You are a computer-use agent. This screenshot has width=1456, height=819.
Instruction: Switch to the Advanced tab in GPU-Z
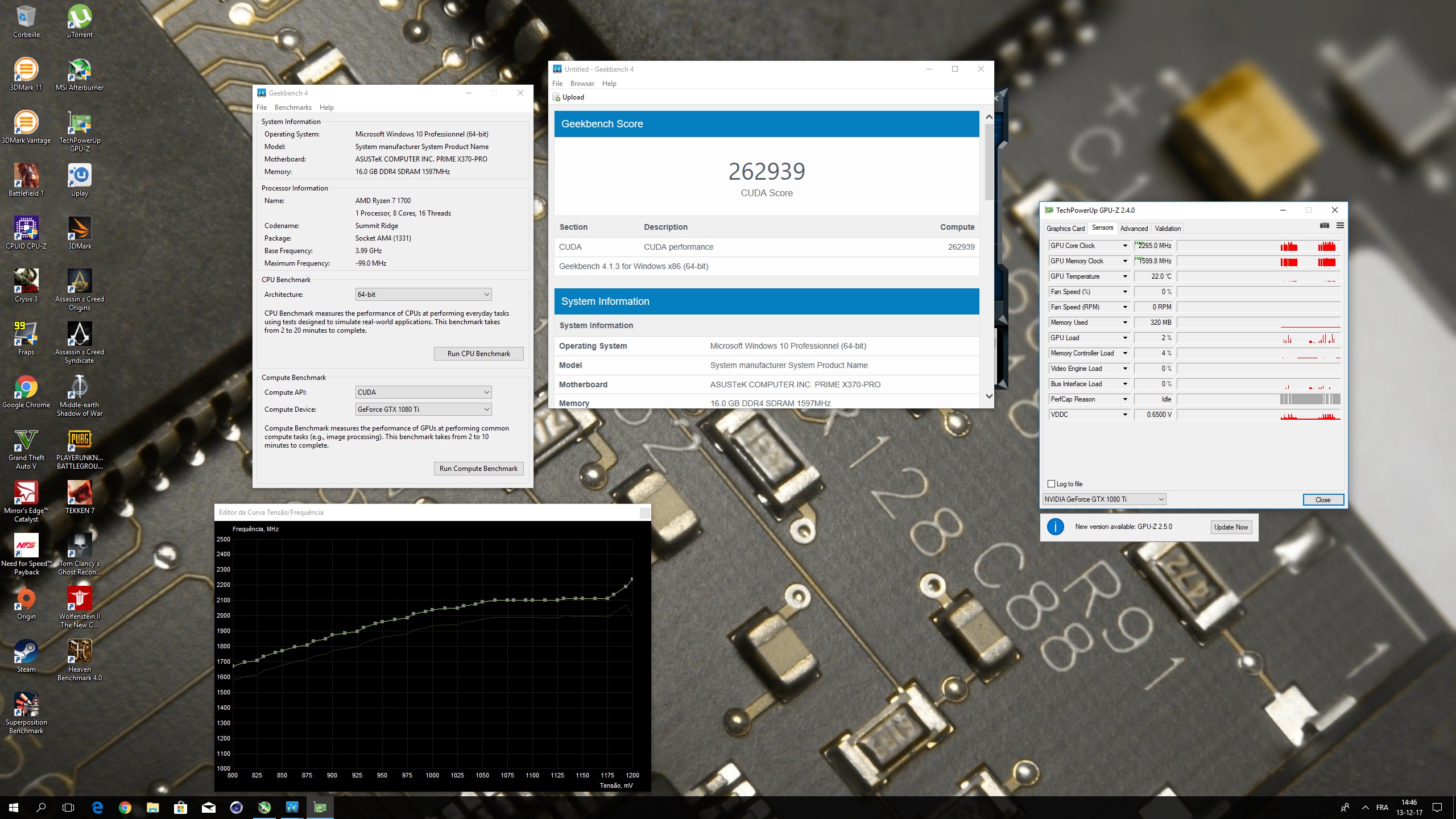(1134, 229)
